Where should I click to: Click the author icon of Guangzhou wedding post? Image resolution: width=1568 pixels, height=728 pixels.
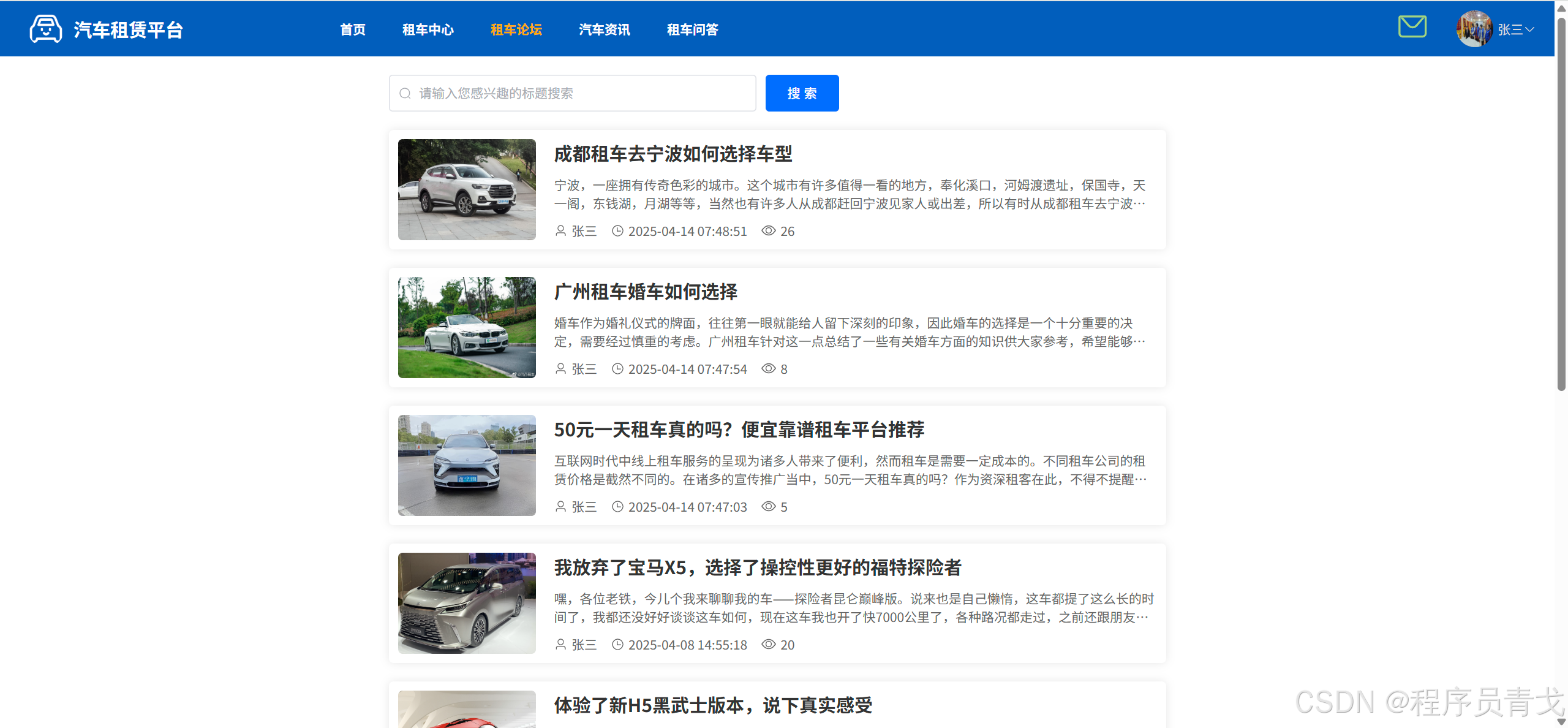(x=560, y=369)
